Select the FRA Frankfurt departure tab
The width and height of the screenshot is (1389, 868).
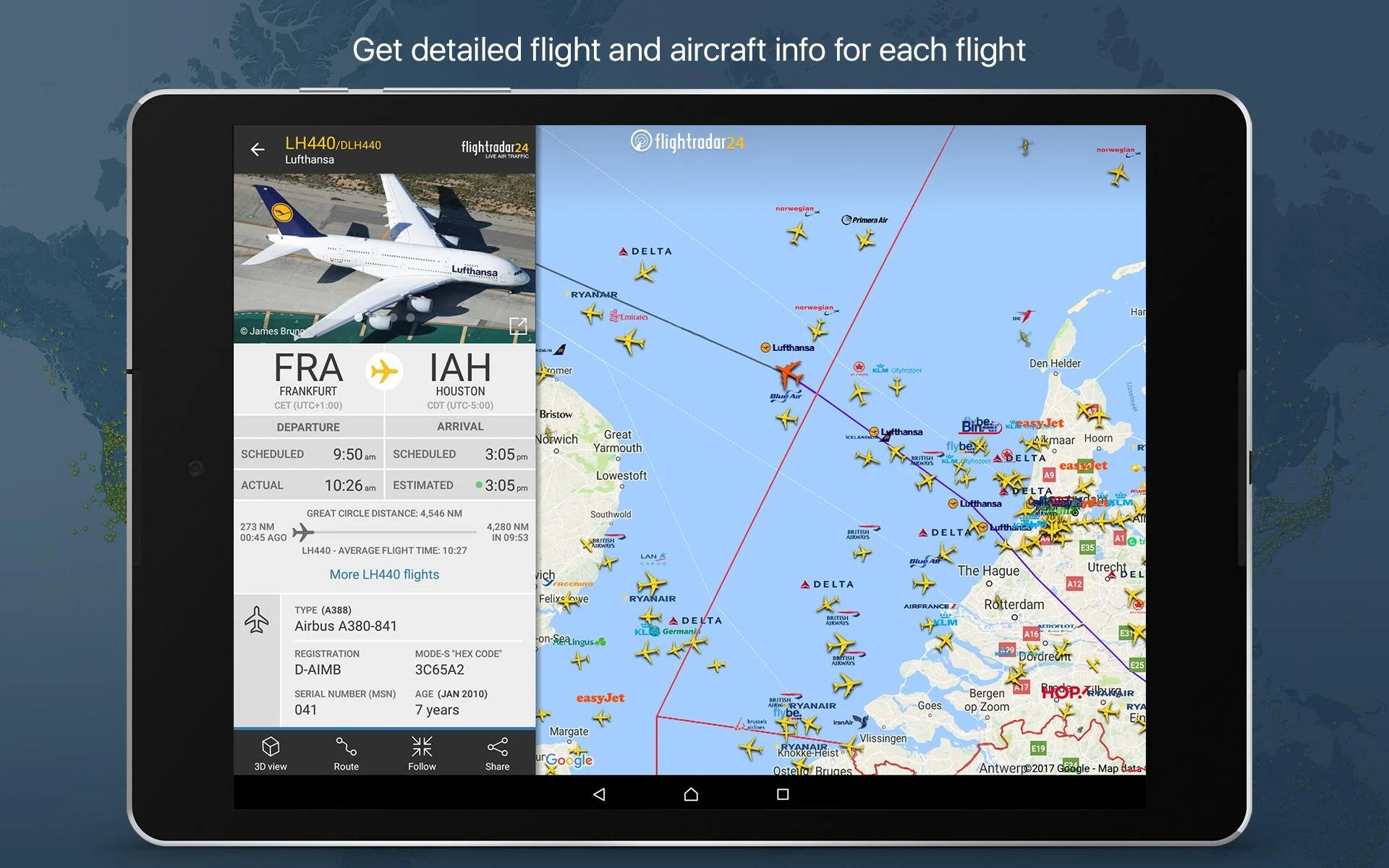click(x=309, y=425)
